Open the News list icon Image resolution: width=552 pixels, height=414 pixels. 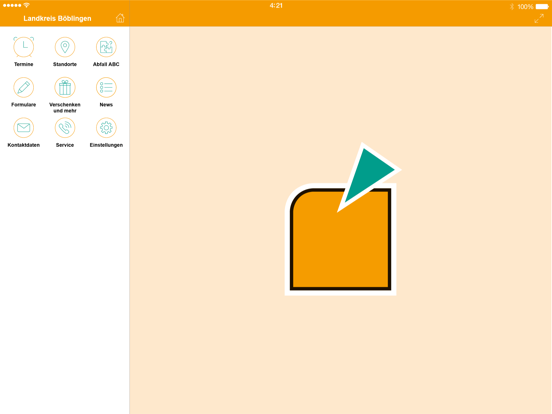pyautogui.click(x=106, y=87)
